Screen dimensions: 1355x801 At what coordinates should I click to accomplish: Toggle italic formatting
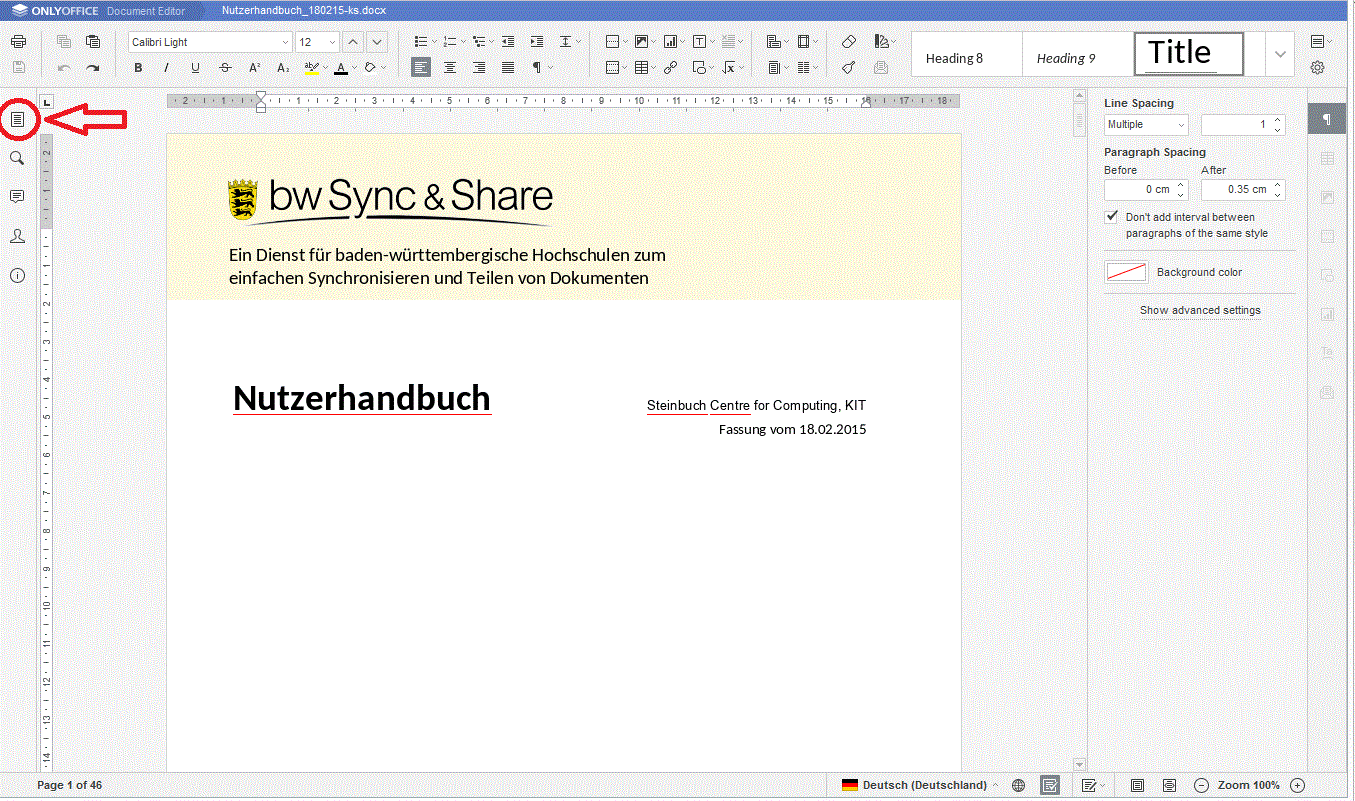pos(166,68)
